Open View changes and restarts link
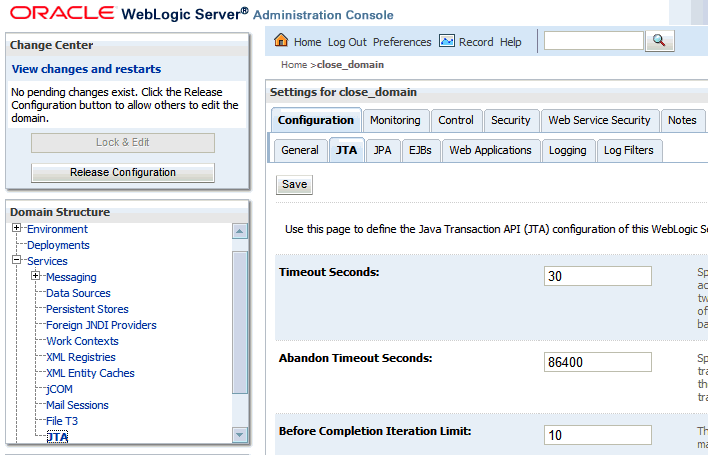This screenshot has width=708, height=455. point(86,69)
